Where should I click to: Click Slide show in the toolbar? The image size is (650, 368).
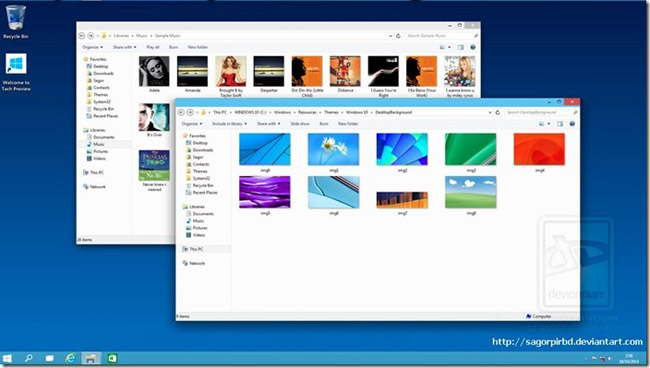point(300,124)
